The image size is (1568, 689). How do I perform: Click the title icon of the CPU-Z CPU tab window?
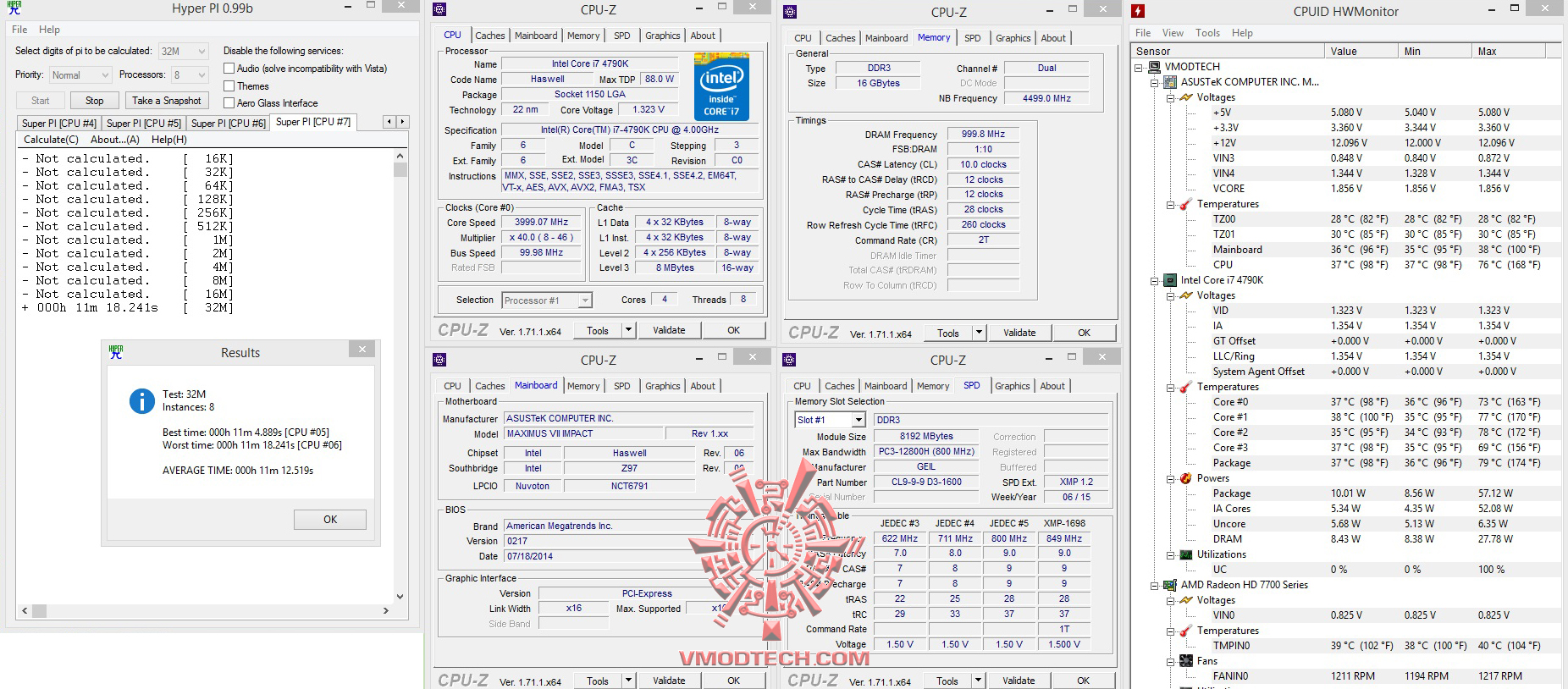point(439,10)
